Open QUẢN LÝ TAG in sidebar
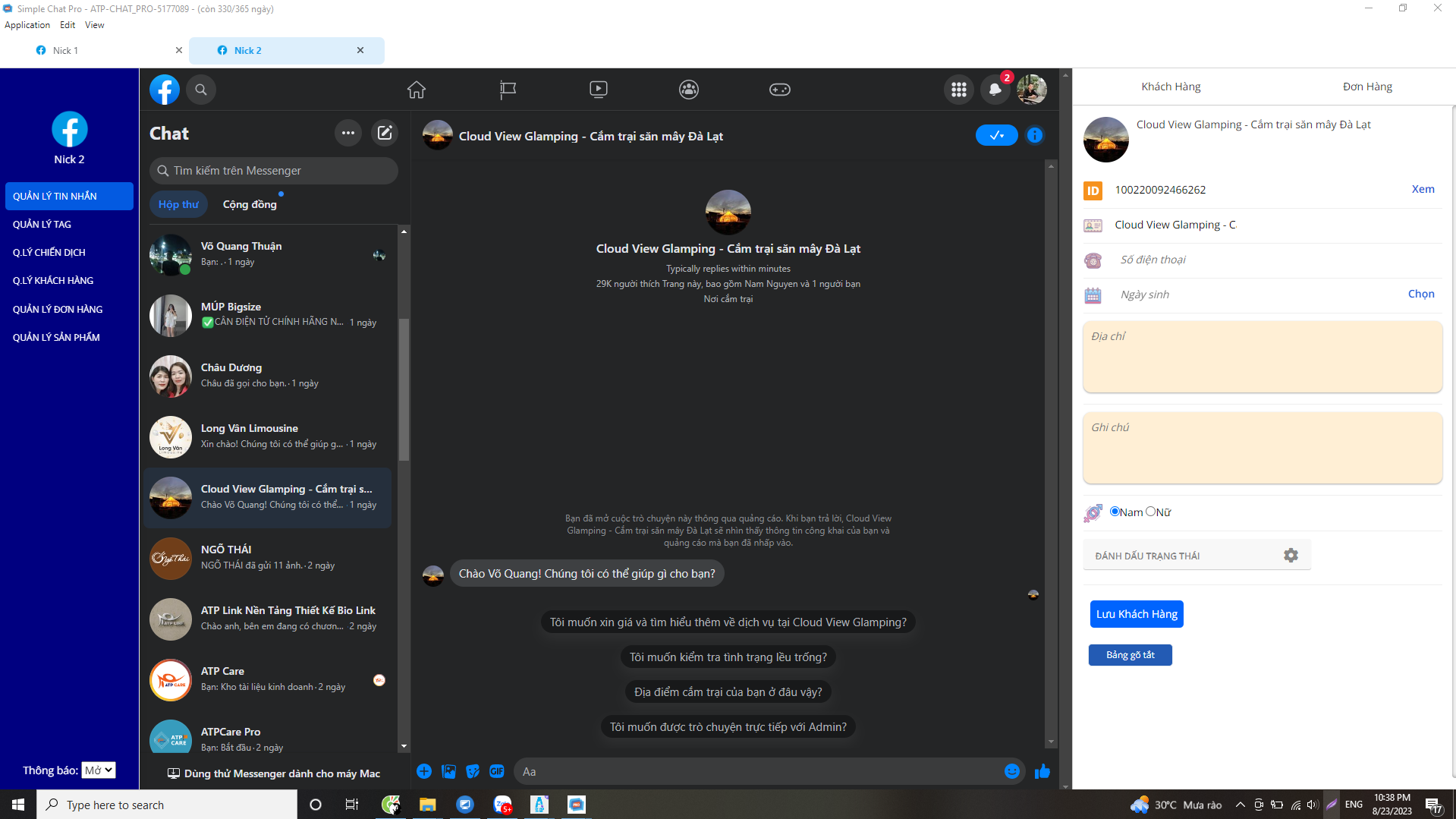The height and width of the screenshot is (819, 1456). (x=69, y=224)
